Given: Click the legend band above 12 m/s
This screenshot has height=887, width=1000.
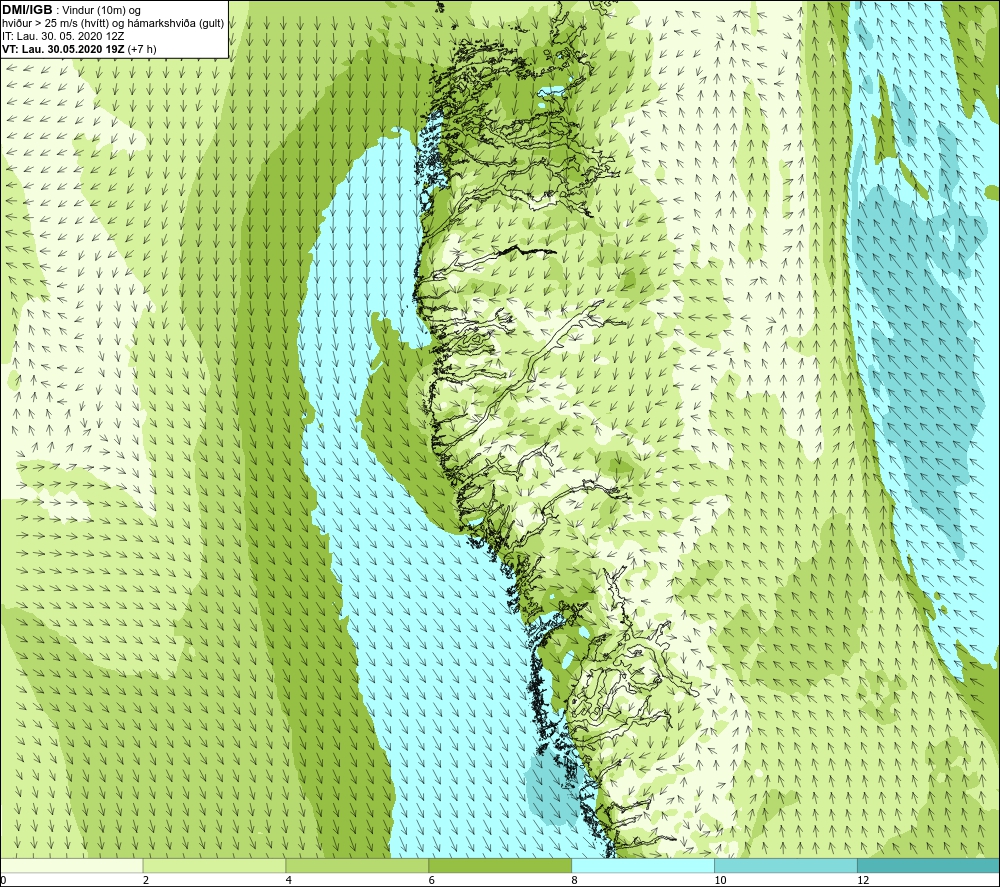Looking at the screenshot, I should click(929, 865).
